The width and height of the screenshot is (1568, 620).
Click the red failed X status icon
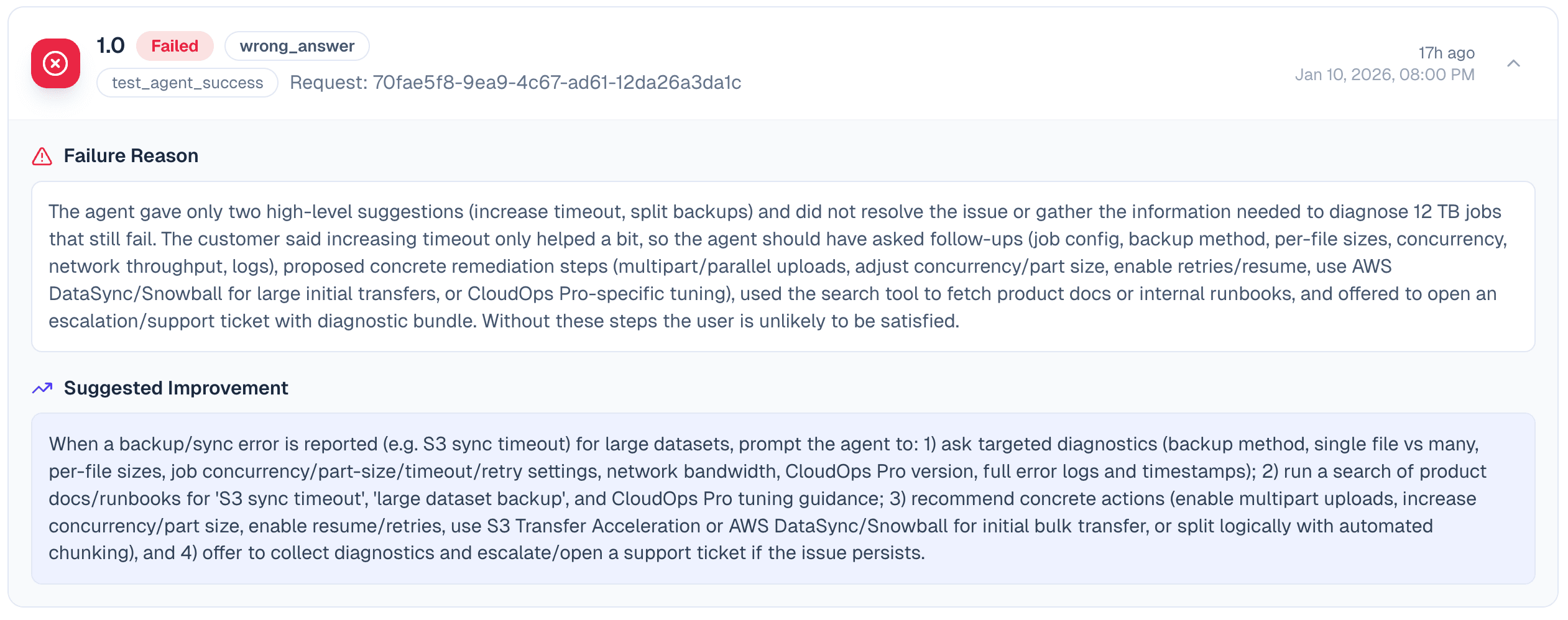(55, 63)
